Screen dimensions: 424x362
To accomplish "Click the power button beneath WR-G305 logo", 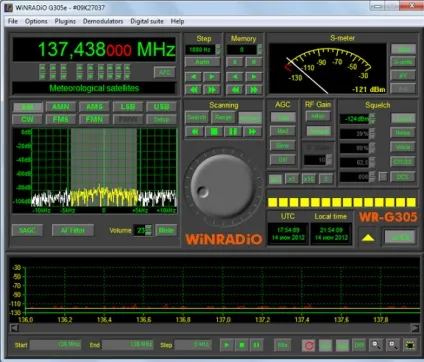I will click(x=400, y=237).
